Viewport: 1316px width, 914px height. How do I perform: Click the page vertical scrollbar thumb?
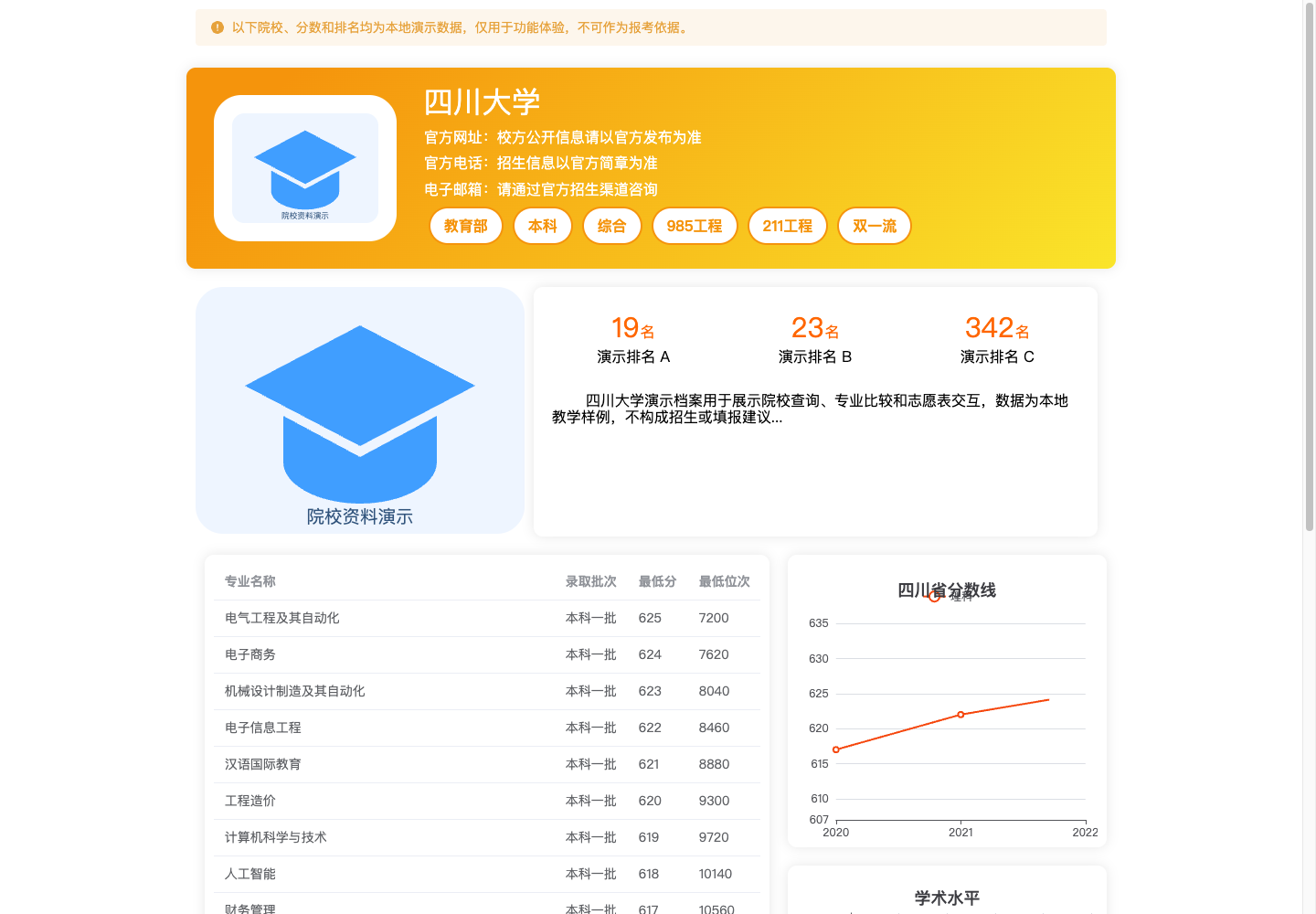pos(1309,267)
